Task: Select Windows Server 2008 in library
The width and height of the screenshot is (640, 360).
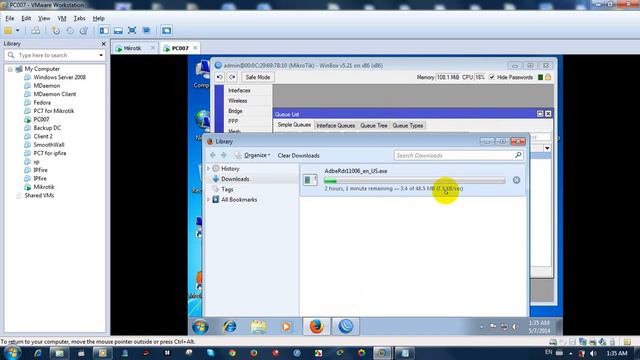Action: click(60, 77)
